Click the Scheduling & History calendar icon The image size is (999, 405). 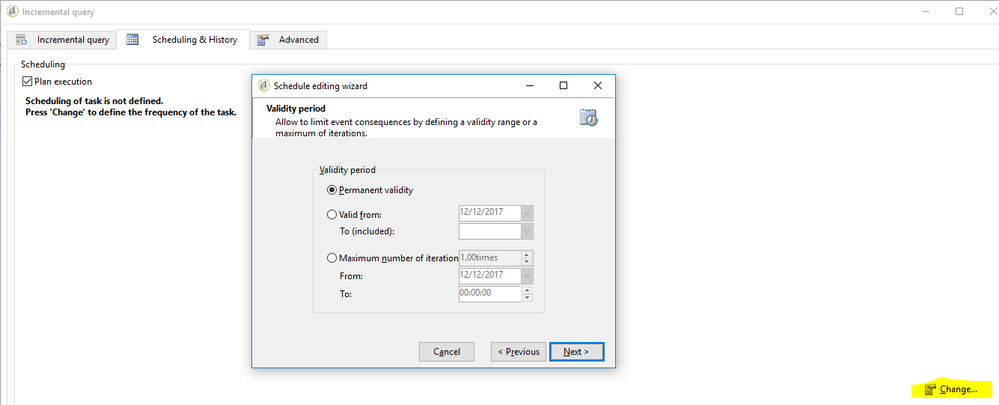(x=133, y=40)
